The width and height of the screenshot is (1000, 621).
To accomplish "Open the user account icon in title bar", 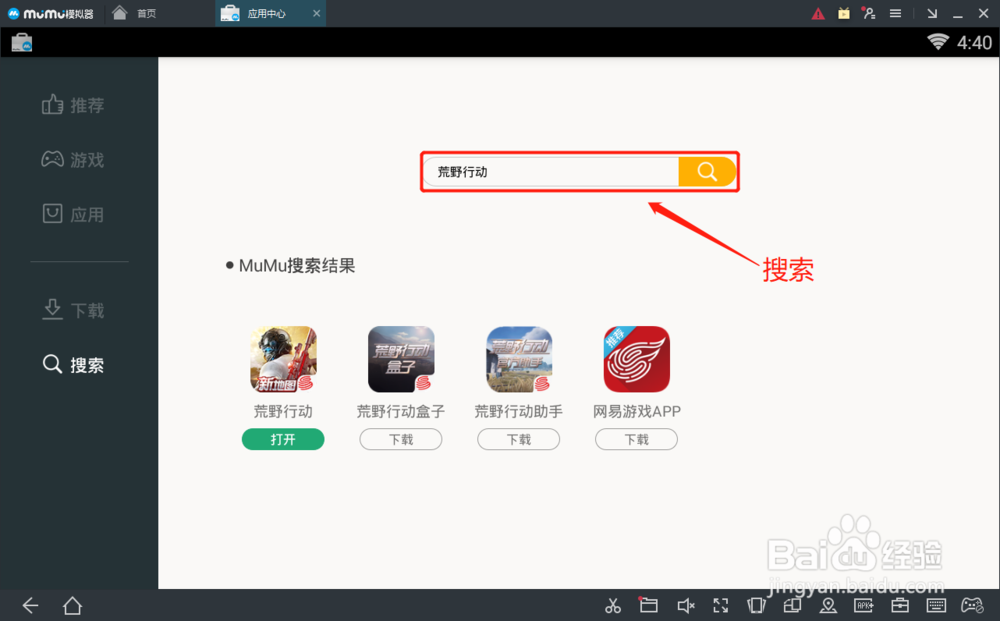I will 869,13.
